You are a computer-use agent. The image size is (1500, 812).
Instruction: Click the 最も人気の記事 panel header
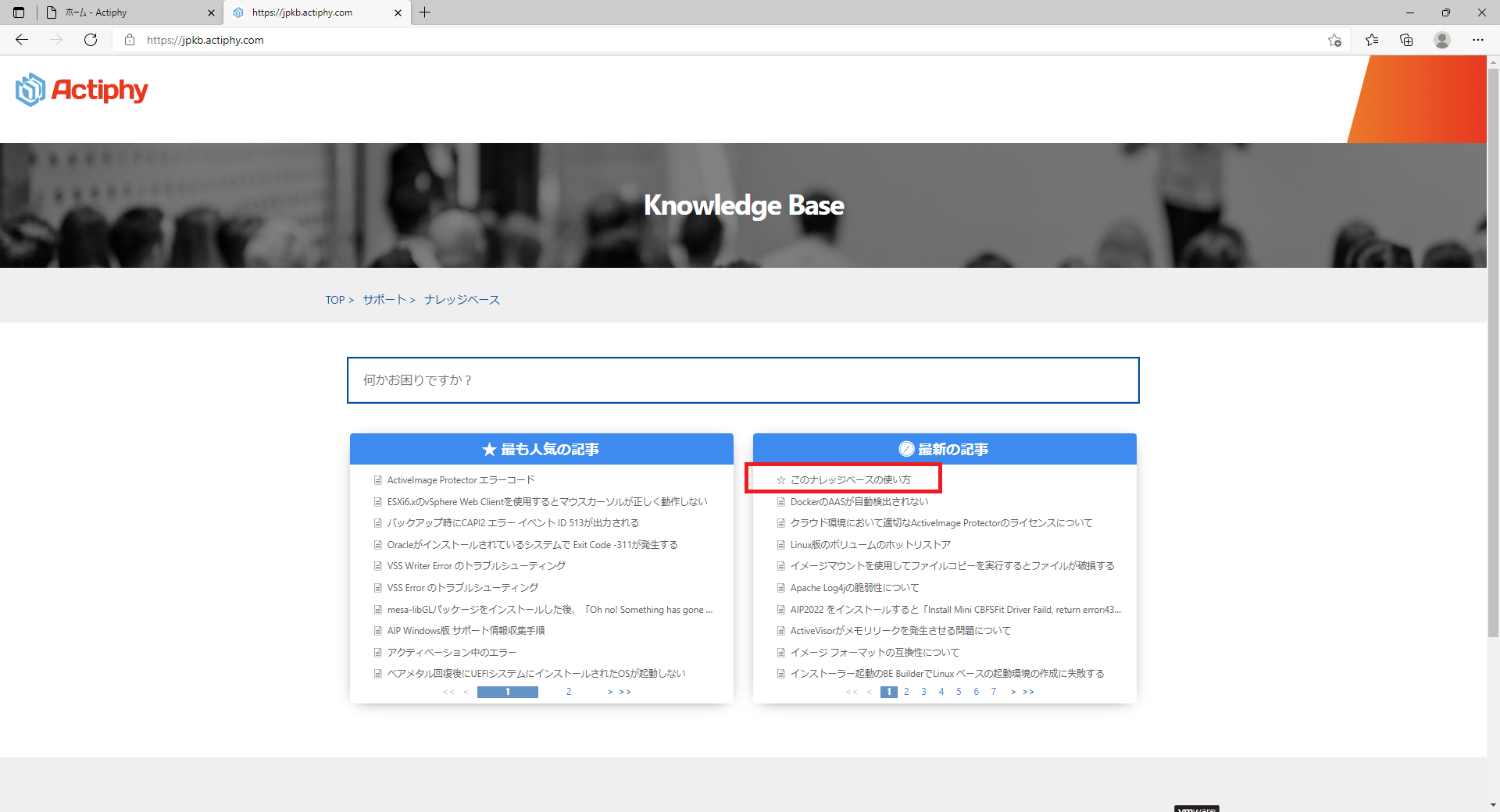click(541, 449)
